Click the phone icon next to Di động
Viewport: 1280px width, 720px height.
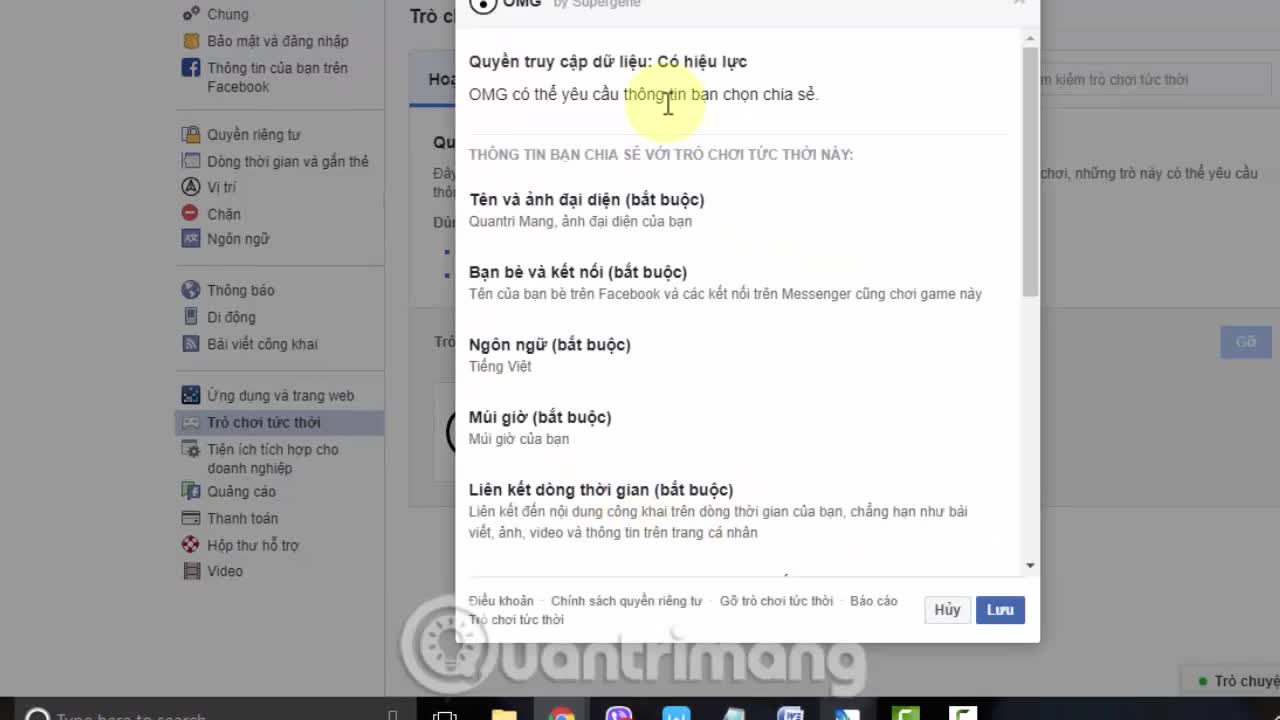[190, 316]
